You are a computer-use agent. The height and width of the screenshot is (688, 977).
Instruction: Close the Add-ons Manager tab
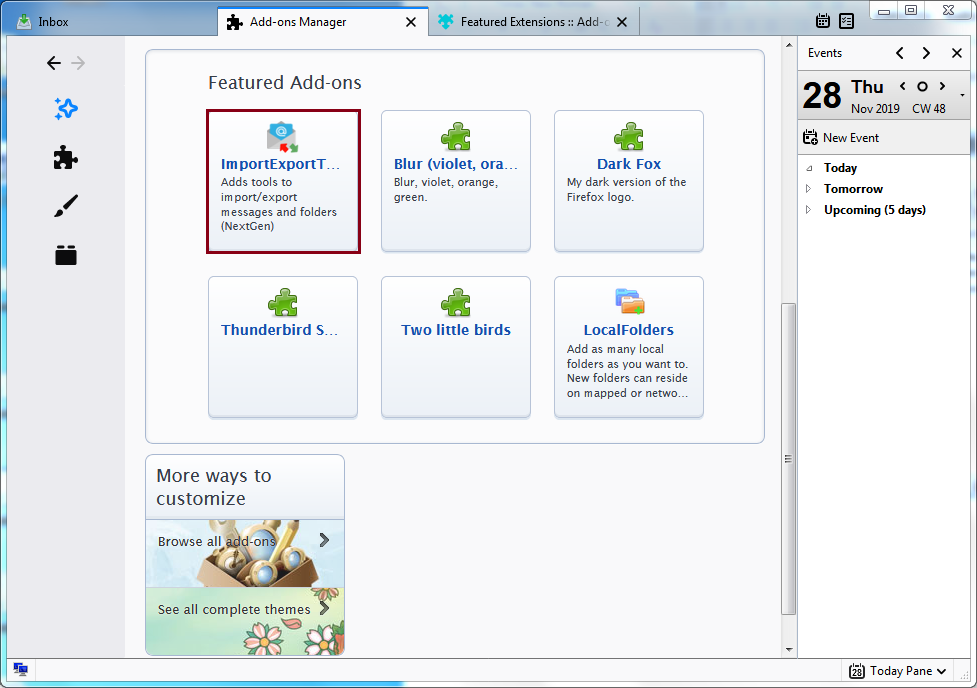pyautogui.click(x=411, y=22)
